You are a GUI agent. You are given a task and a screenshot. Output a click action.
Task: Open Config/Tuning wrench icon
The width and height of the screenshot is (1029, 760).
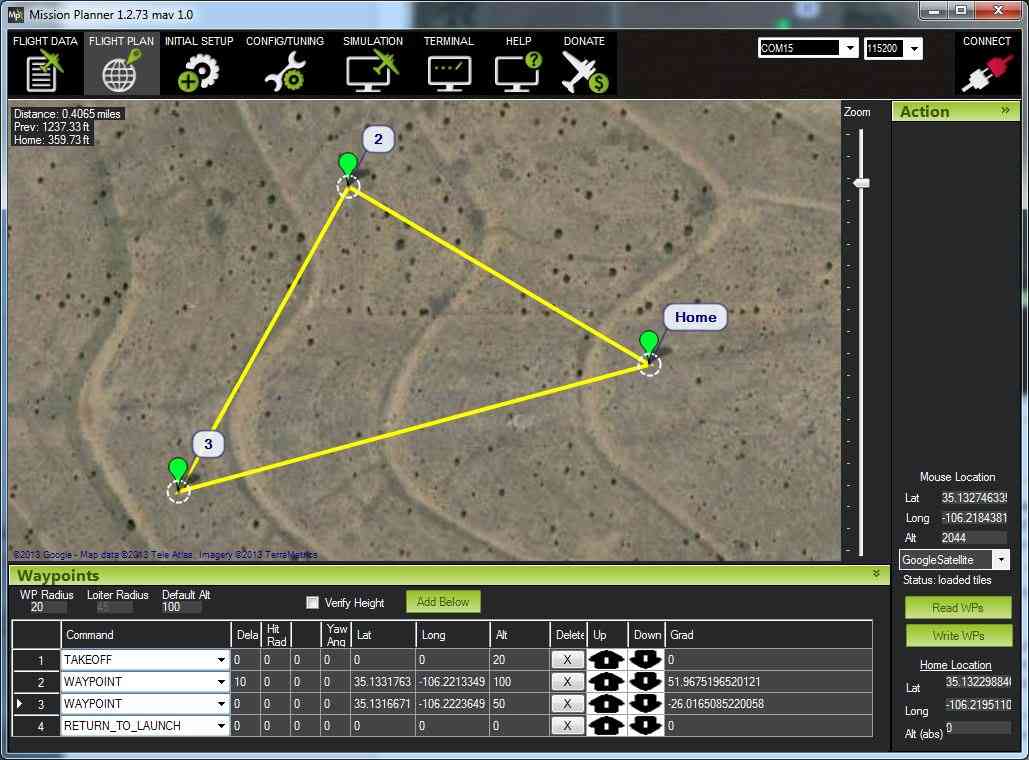point(283,72)
